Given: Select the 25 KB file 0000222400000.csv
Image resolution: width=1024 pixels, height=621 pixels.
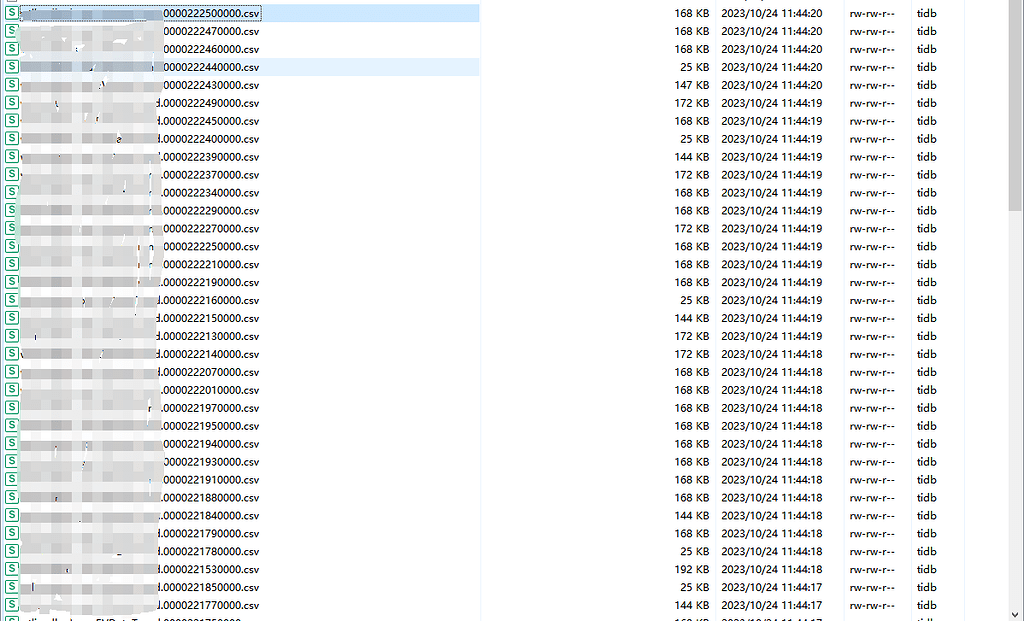Looking at the screenshot, I should pos(210,138).
